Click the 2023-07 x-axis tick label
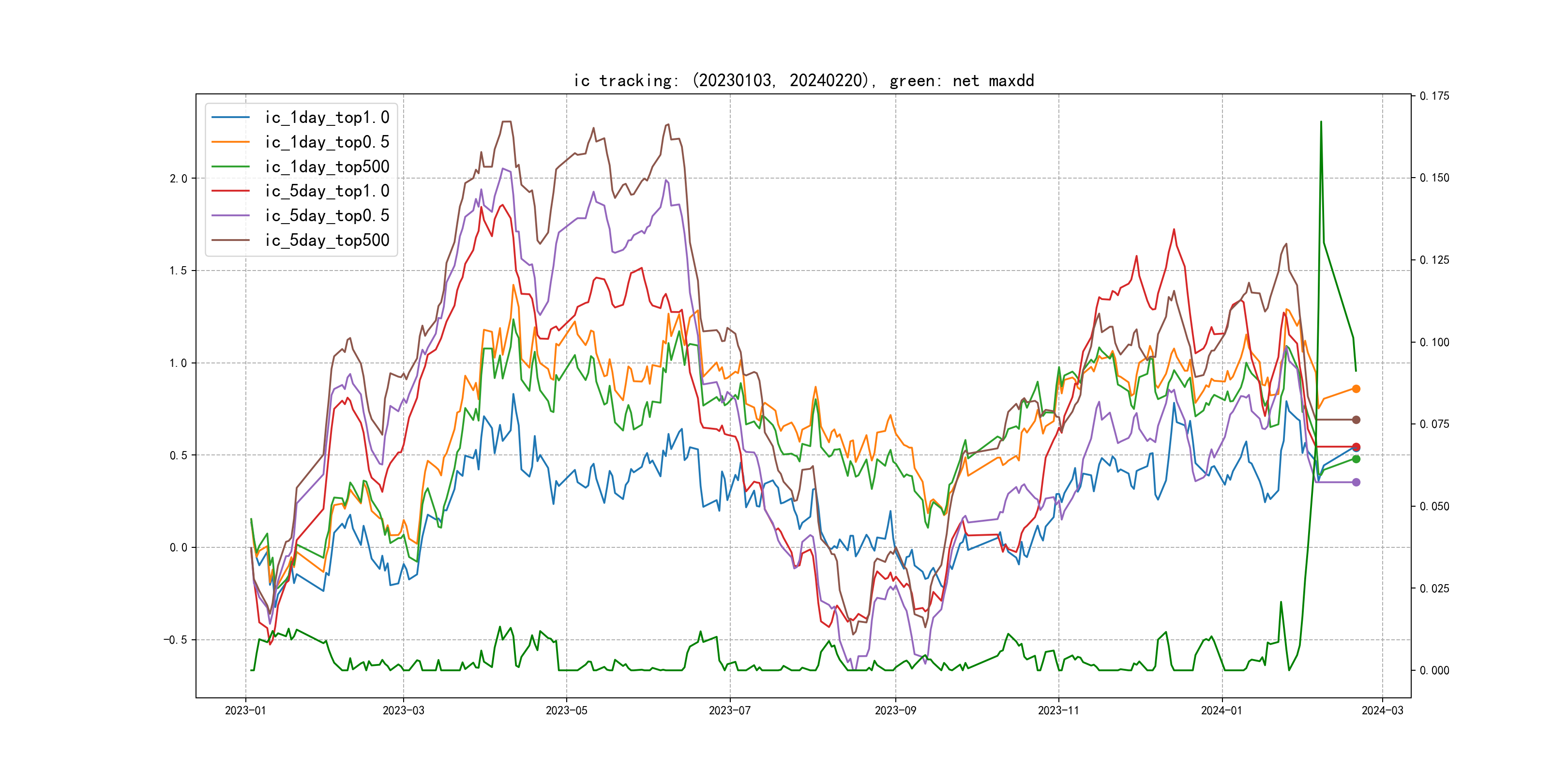 tap(730, 710)
